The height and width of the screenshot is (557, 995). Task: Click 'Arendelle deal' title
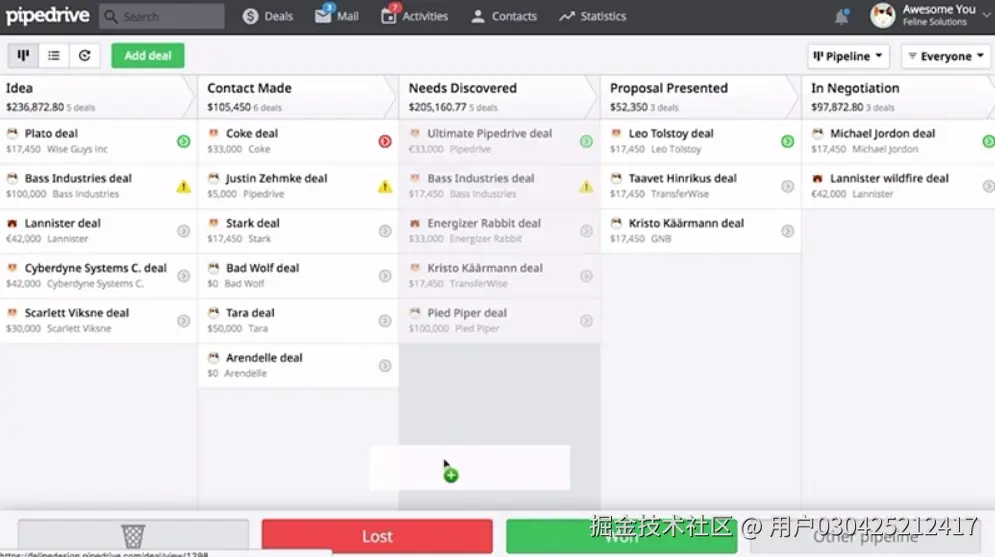pyautogui.click(x=264, y=358)
